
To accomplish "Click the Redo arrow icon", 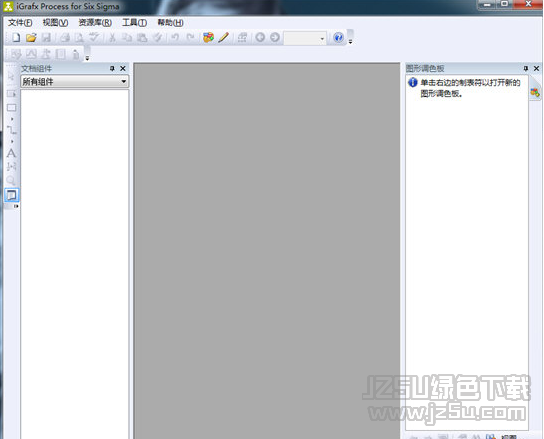I will pyautogui.click(x=190, y=37).
